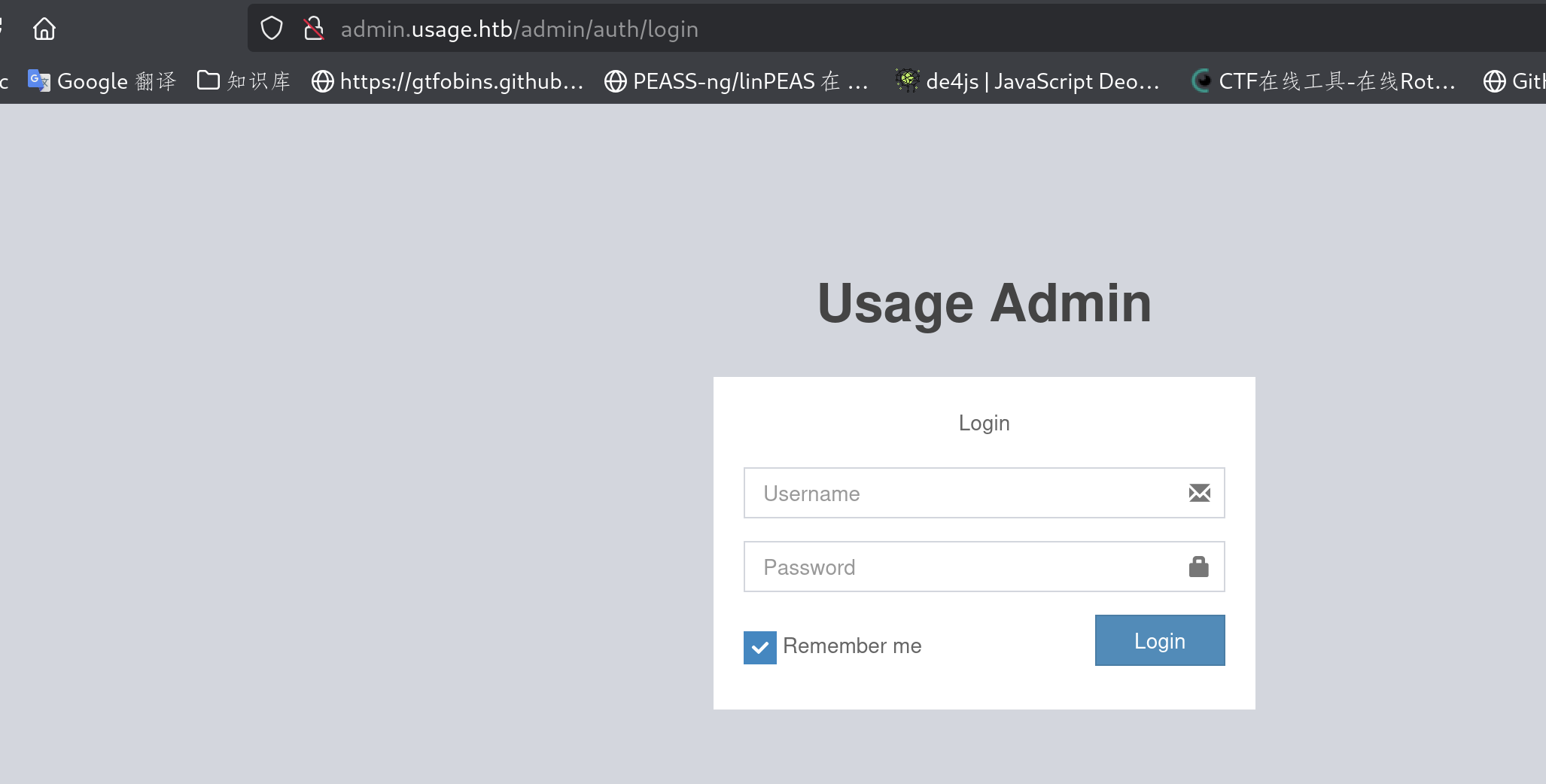Click the Google Translate bookmark icon

[38, 81]
